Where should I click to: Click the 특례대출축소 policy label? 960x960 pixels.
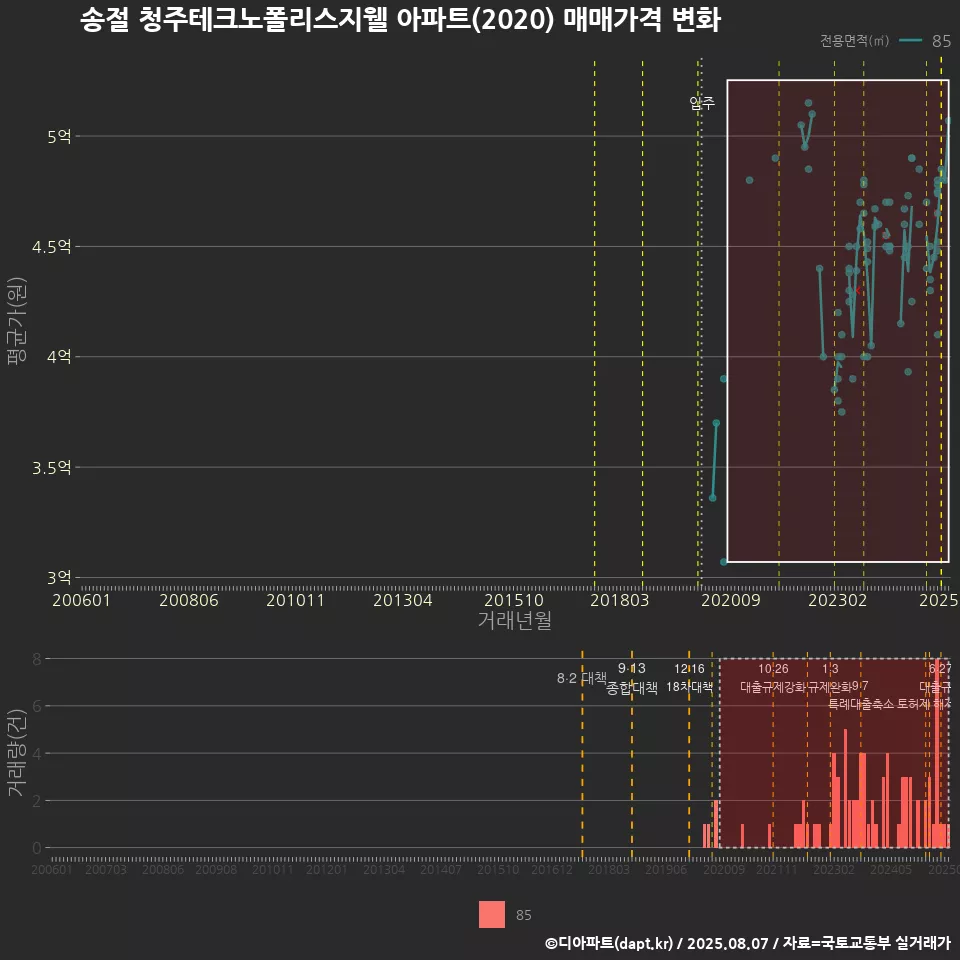pyautogui.click(x=861, y=704)
